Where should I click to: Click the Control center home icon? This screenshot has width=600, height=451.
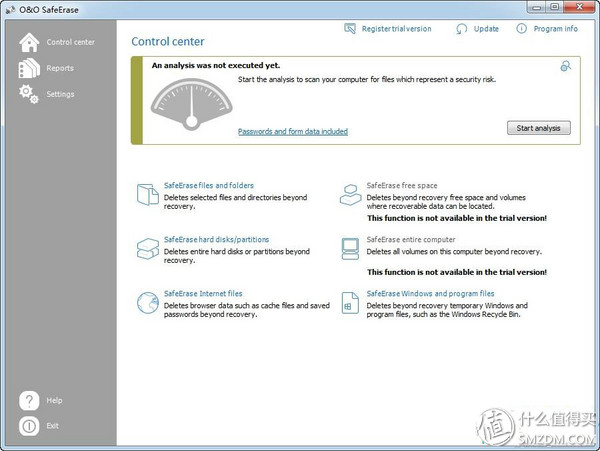tap(29, 42)
